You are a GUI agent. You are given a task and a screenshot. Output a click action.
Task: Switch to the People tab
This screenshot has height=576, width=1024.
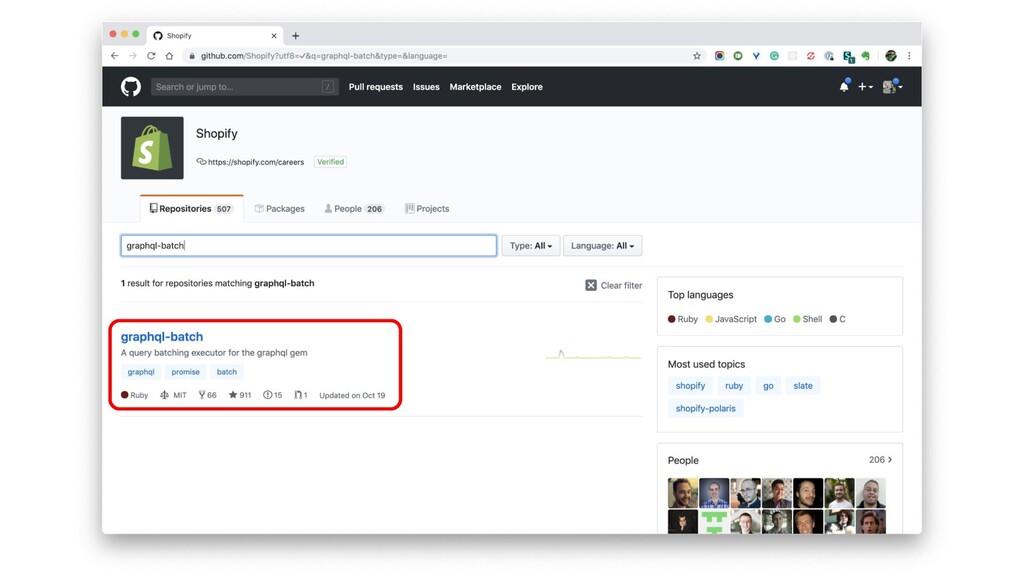click(x=354, y=208)
